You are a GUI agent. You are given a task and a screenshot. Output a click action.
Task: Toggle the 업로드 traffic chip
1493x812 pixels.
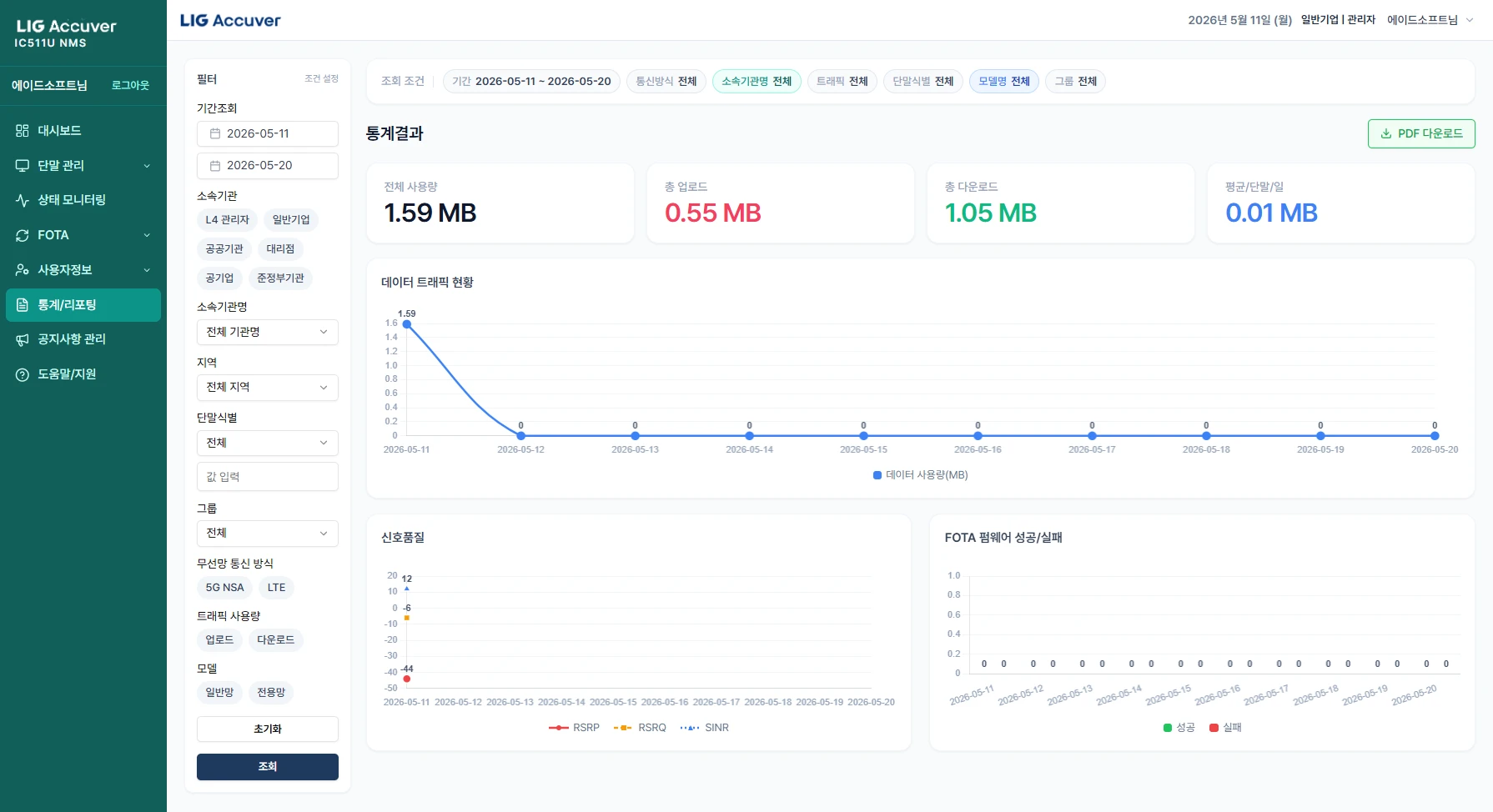coord(219,640)
